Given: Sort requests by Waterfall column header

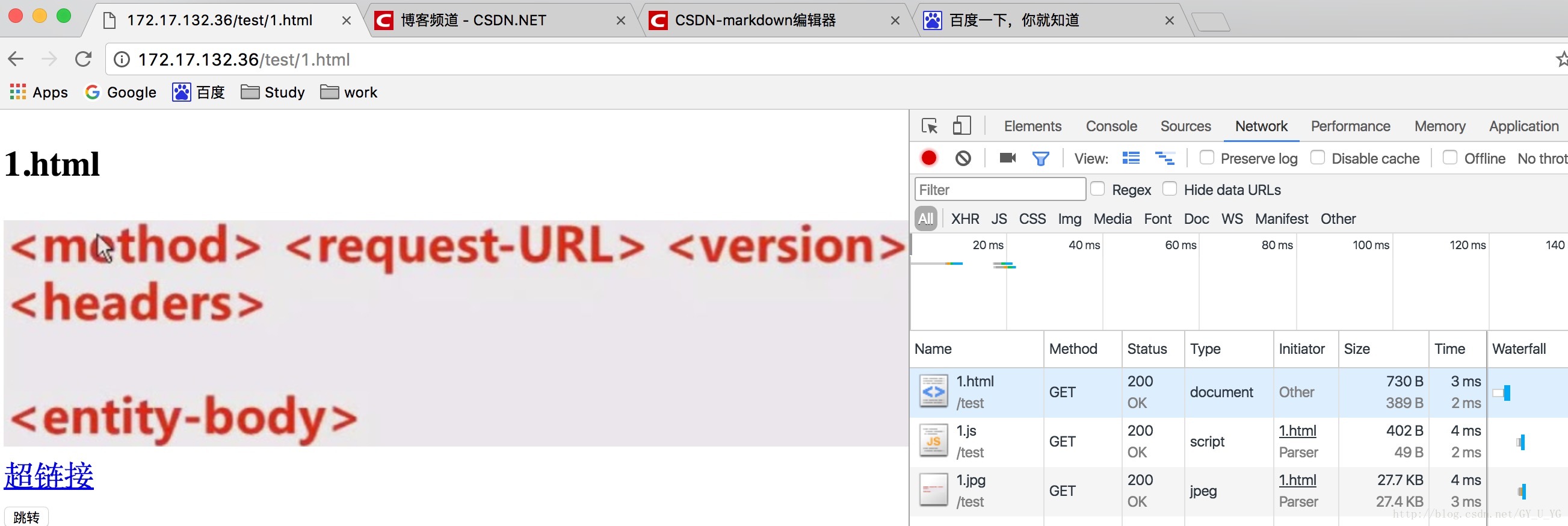Looking at the screenshot, I should [1527, 349].
